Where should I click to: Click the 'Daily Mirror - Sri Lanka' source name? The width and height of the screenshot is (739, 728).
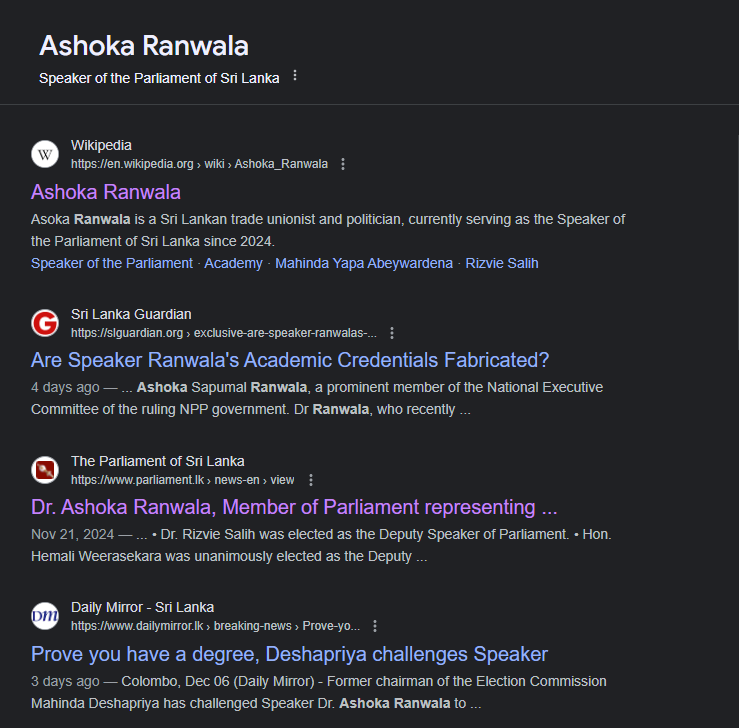(x=142, y=607)
